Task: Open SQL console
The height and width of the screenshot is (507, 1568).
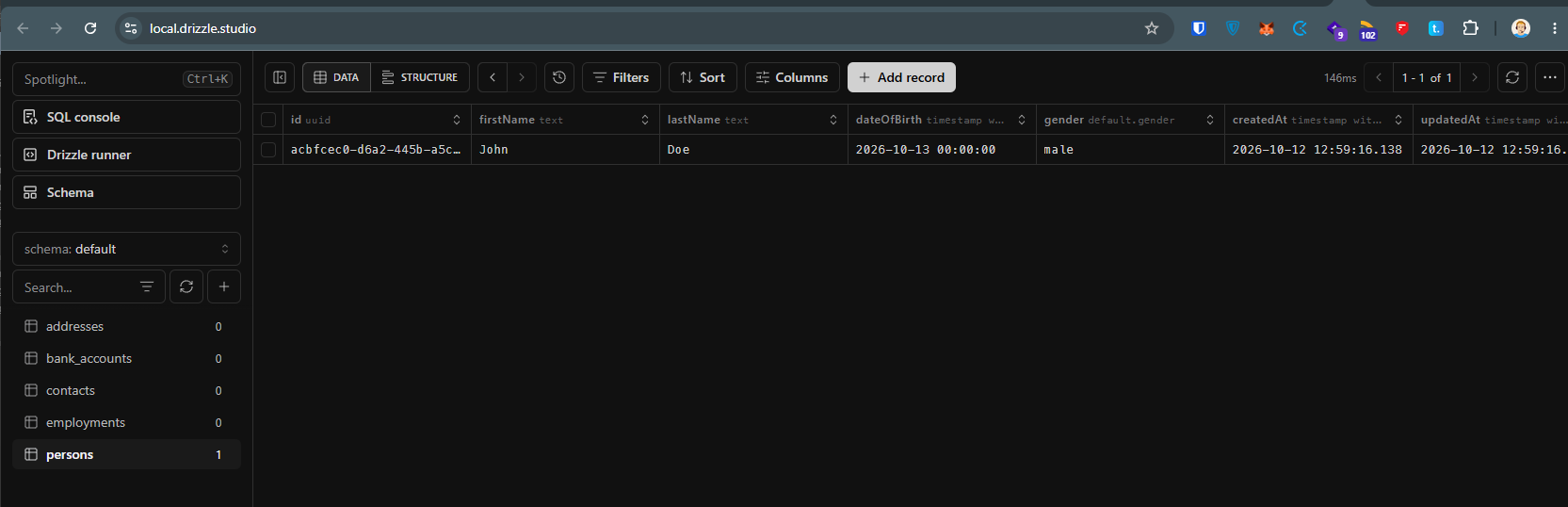Action: pyautogui.click(x=126, y=117)
